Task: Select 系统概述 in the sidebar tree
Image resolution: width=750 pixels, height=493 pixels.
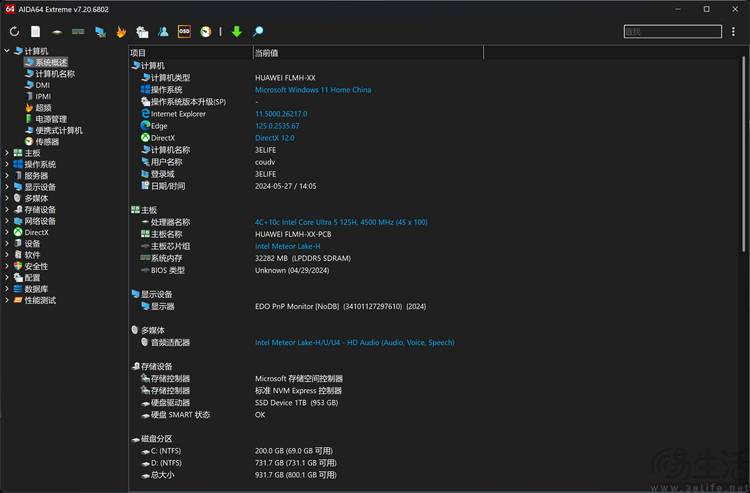Action: click(x=46, y=62)
